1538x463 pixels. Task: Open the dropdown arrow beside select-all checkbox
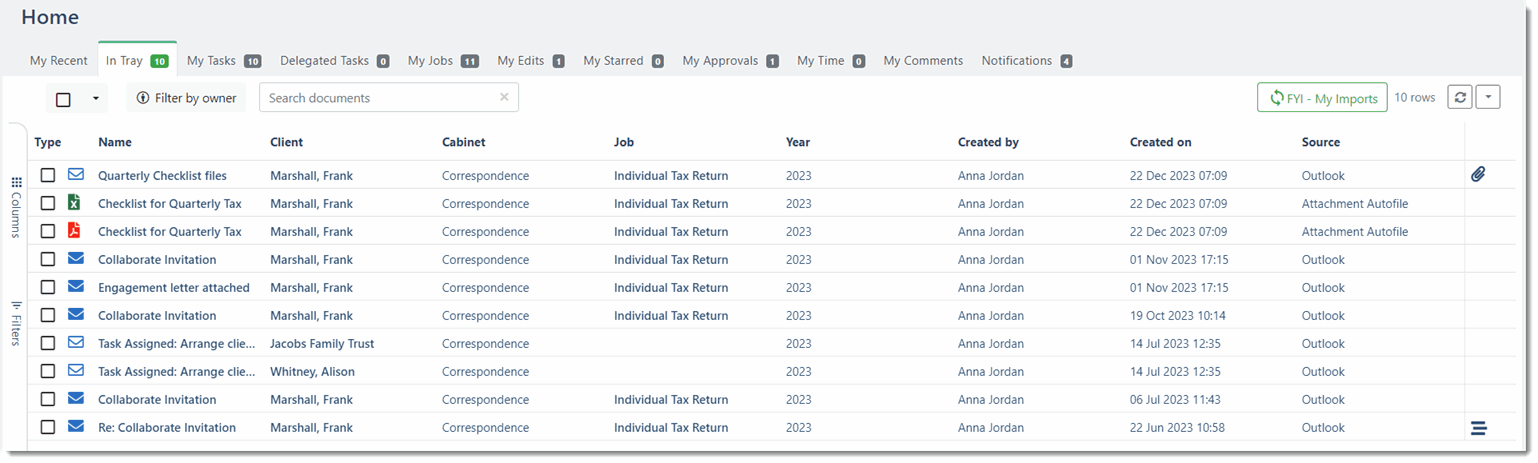tap(95, 98)
